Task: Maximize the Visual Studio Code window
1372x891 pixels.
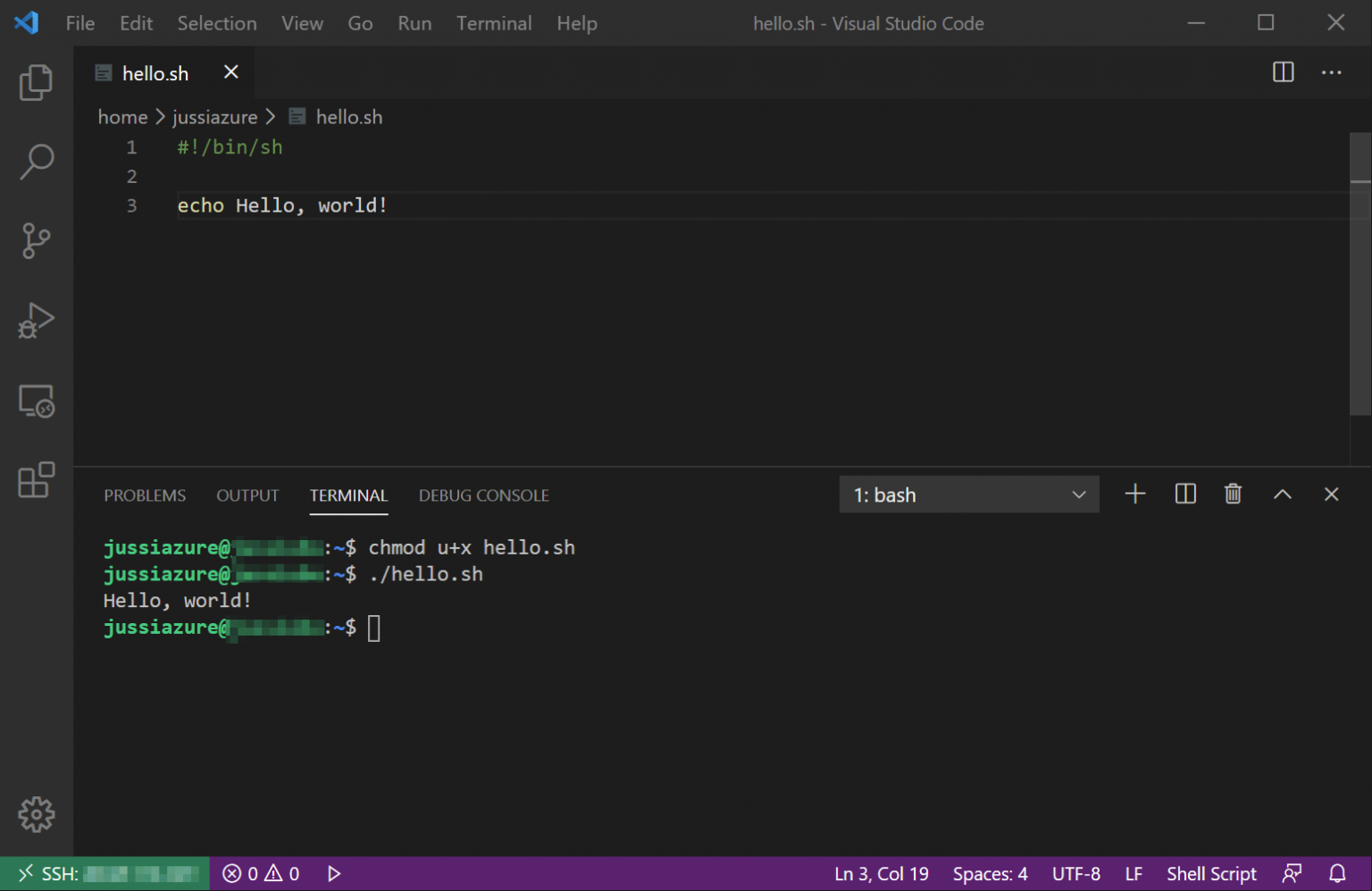Action: 1266,22
